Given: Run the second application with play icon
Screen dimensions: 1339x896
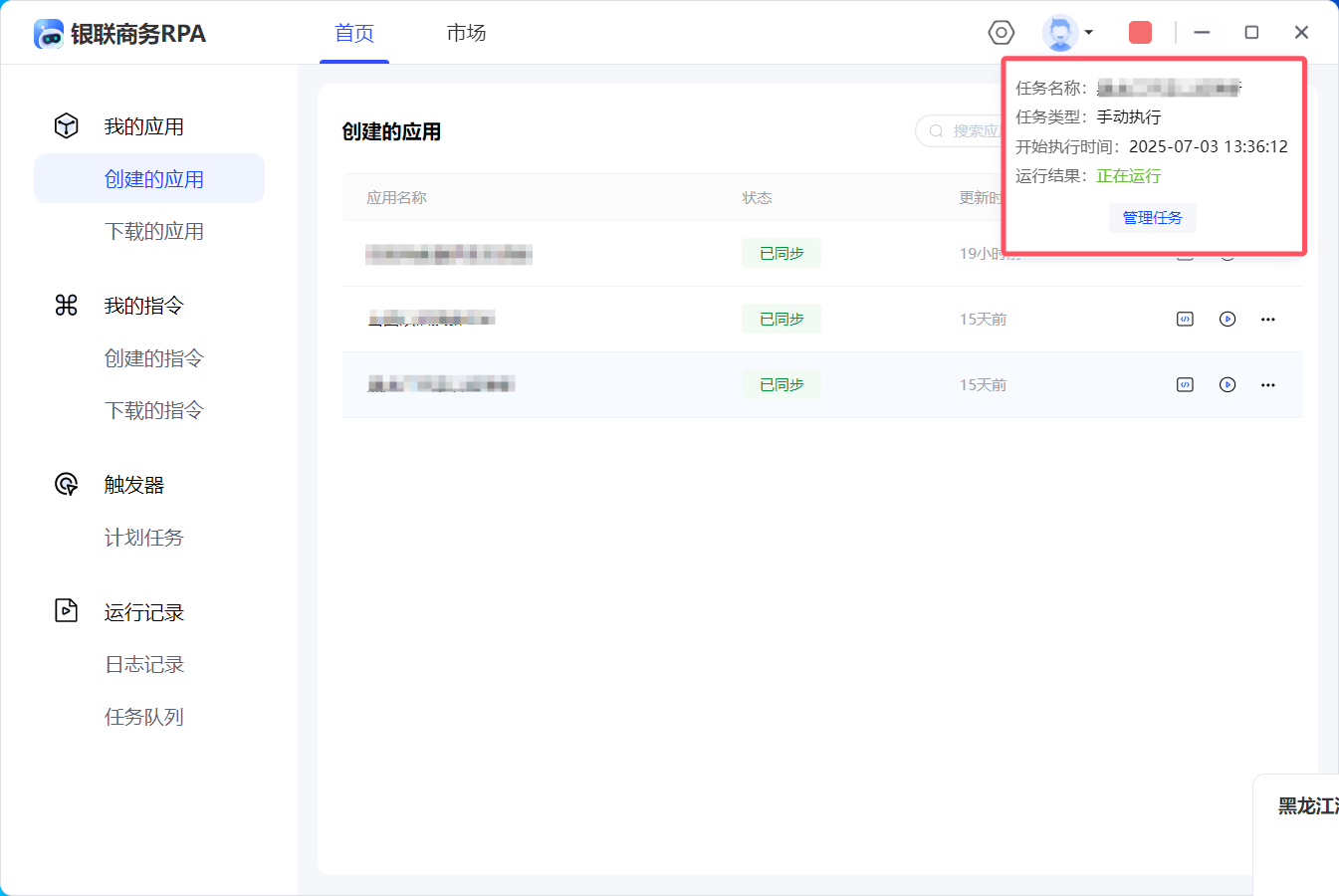Looking at the screenshot, I should point(1227,320).
